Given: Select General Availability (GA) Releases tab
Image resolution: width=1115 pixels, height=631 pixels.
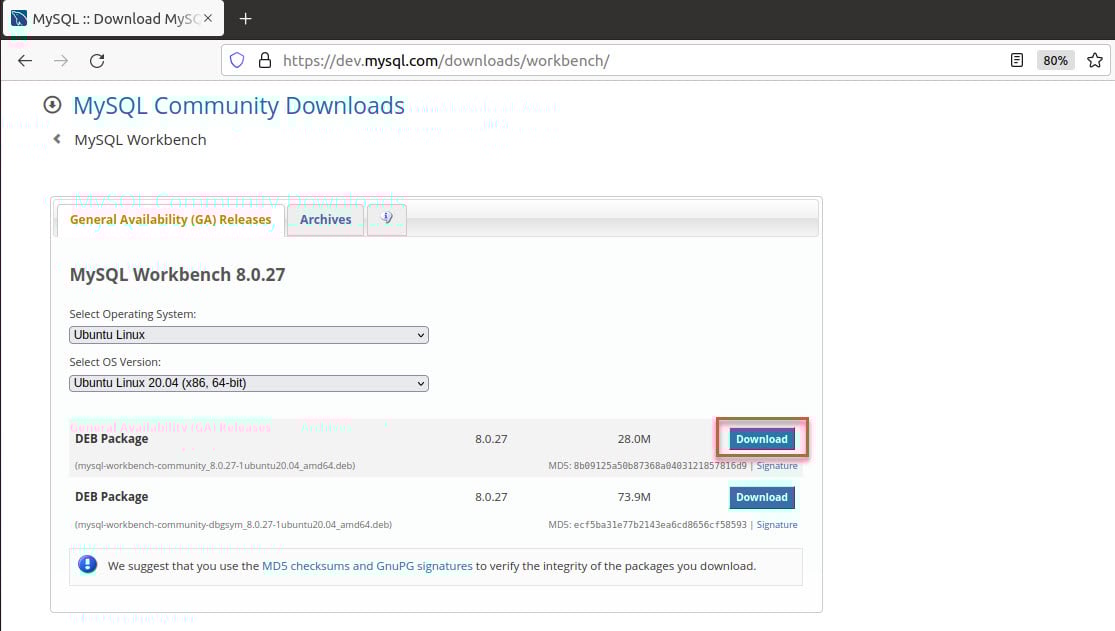Looking at the screenshot, I should coord(171,220).
